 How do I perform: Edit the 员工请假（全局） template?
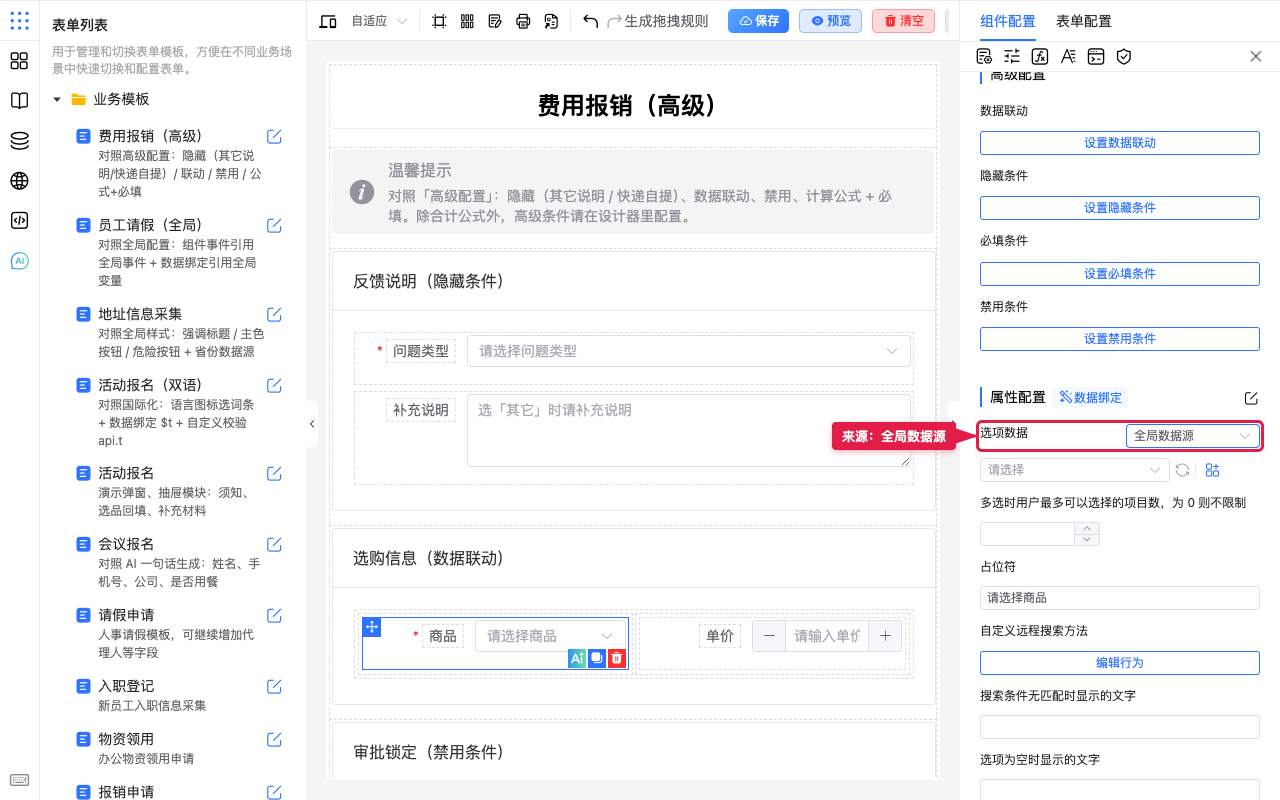pos(274,225)
